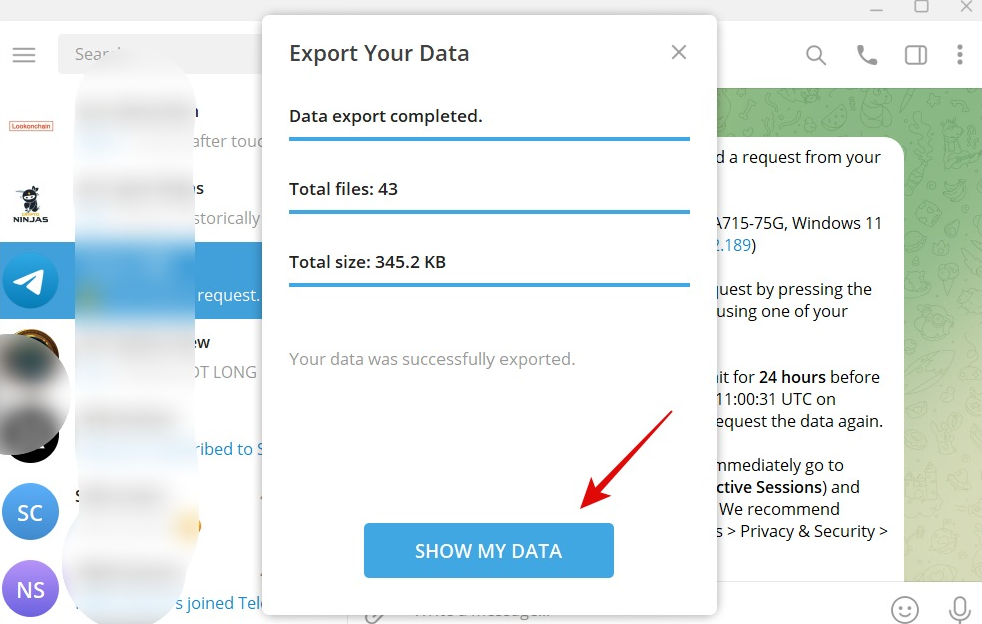The width and height of the screenshot is (982, 624).
Task: Open the three-dot more options menu
Action: coord(959,55)
